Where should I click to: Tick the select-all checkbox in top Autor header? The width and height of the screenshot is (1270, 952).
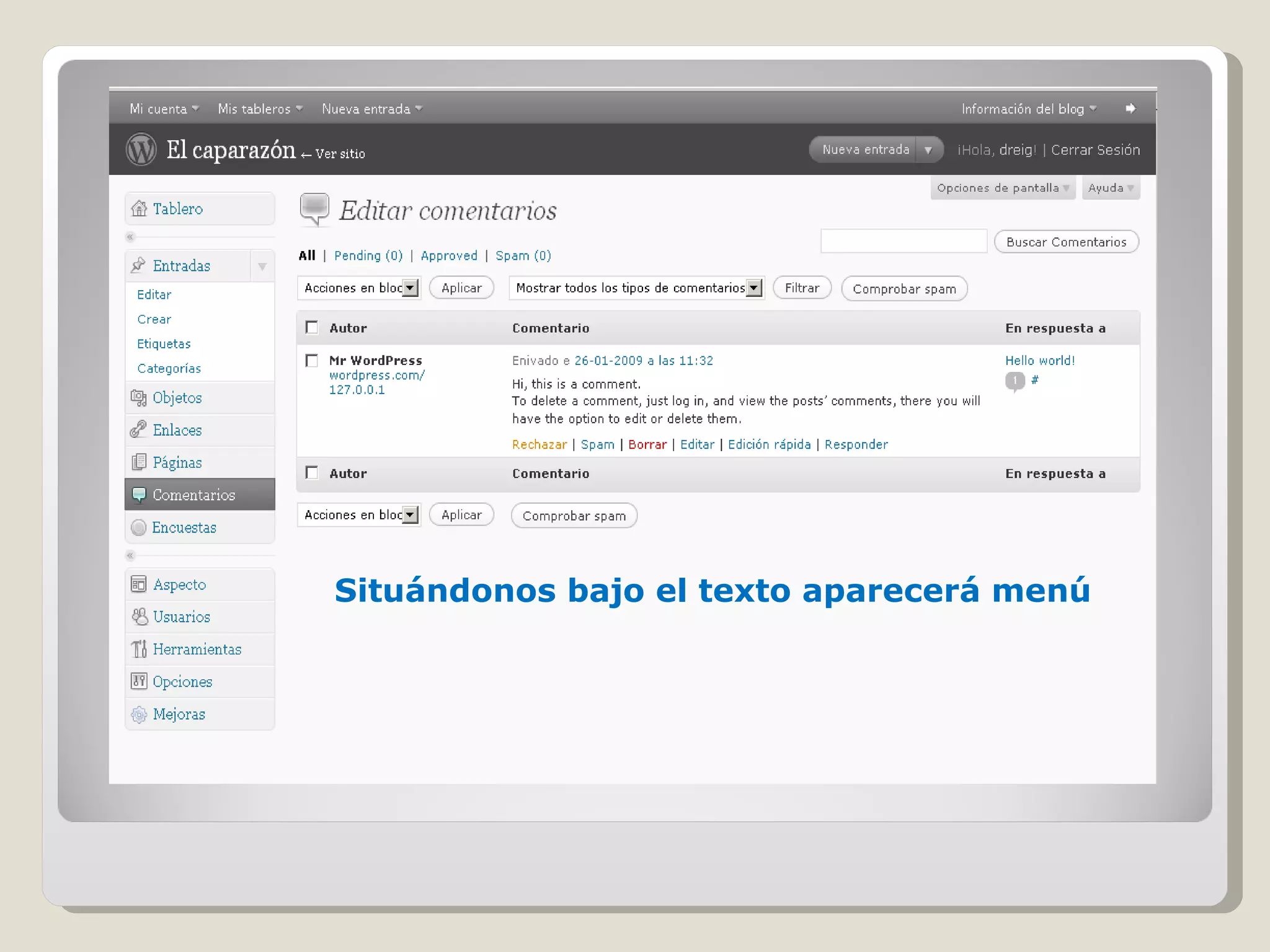312,327
